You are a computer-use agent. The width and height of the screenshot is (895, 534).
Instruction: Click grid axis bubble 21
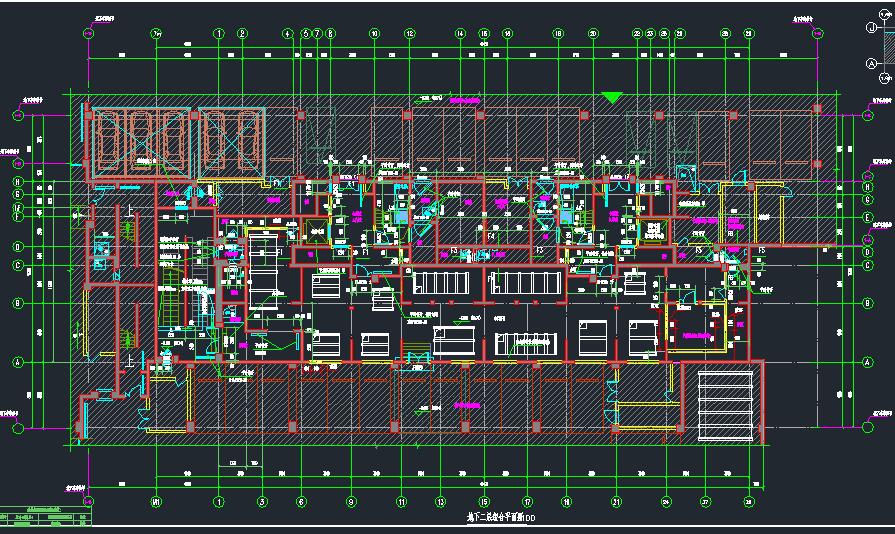pyautogui.click(x=617, y=501)
